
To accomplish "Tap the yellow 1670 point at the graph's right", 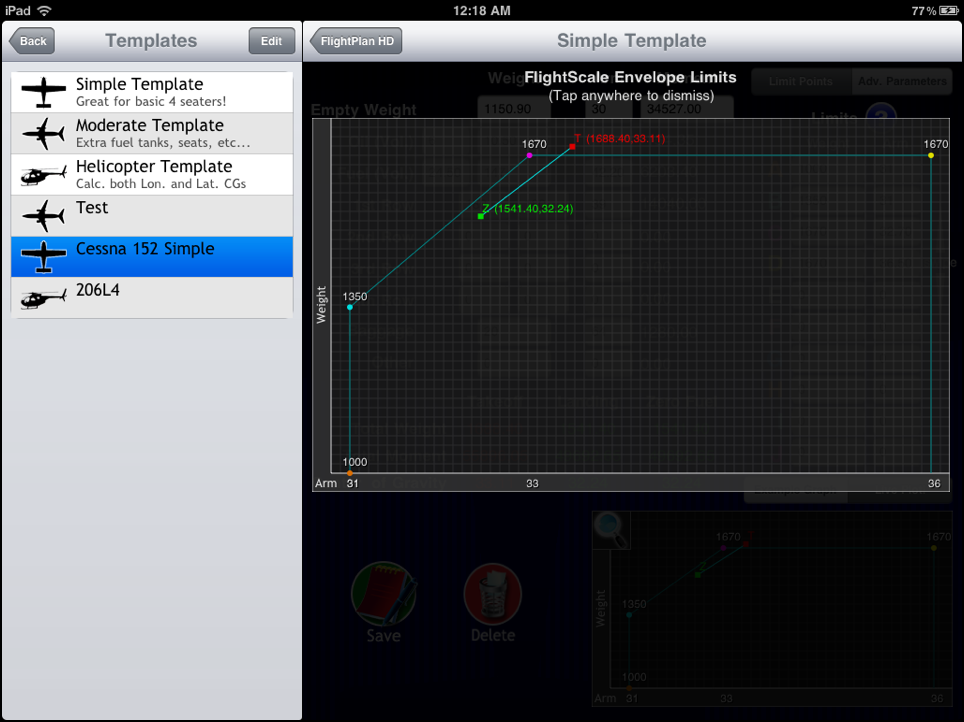I will pyautogui.click(x=931, y=155).
